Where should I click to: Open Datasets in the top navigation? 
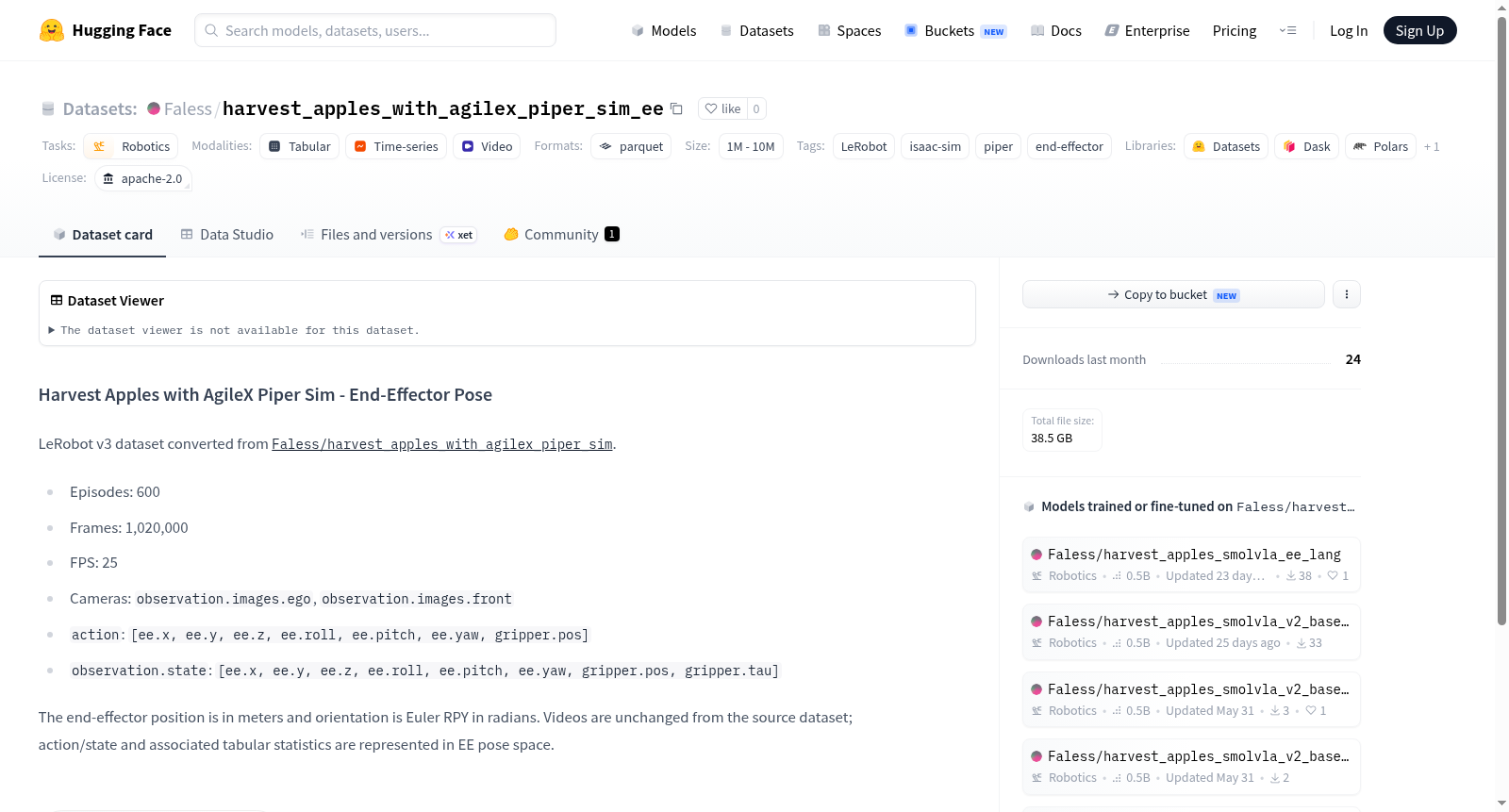pyautogui.click(x=756, y=30)
